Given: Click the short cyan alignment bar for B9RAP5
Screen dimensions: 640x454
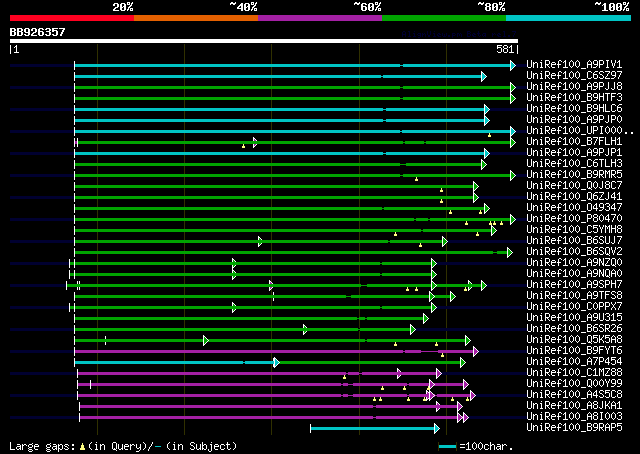Looking at the screenshot, I should (x=373, y=428).
